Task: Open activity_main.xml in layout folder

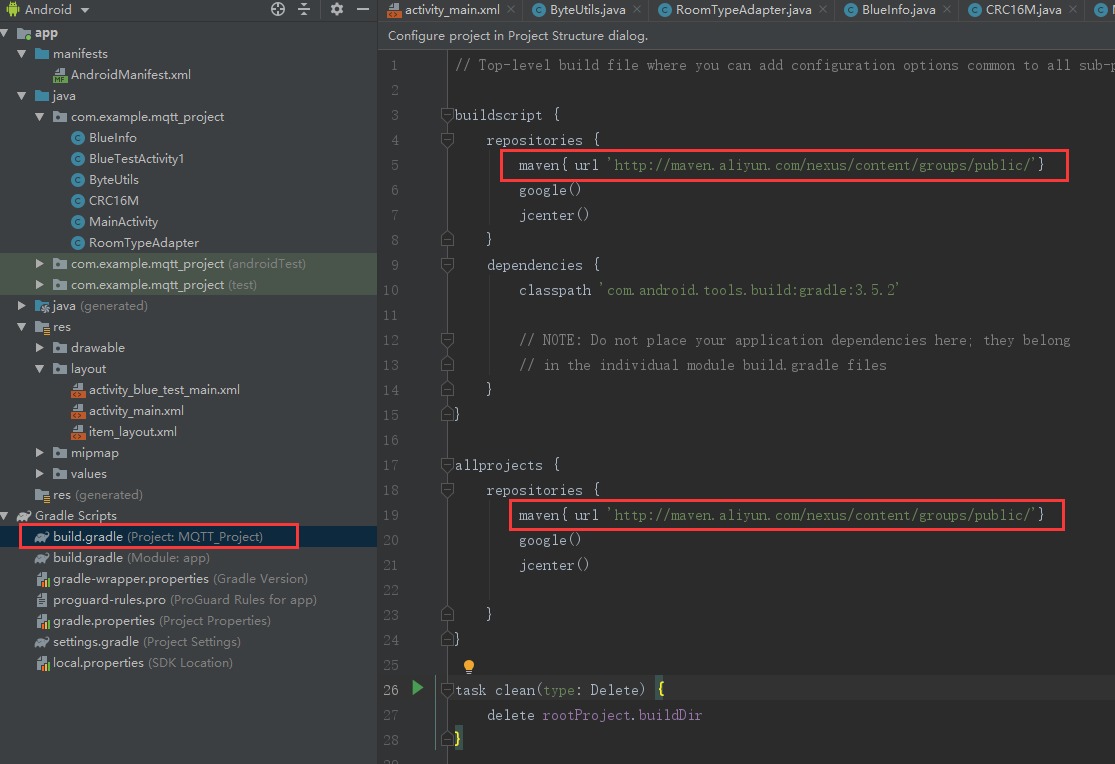Action: (x=136, y=410)
